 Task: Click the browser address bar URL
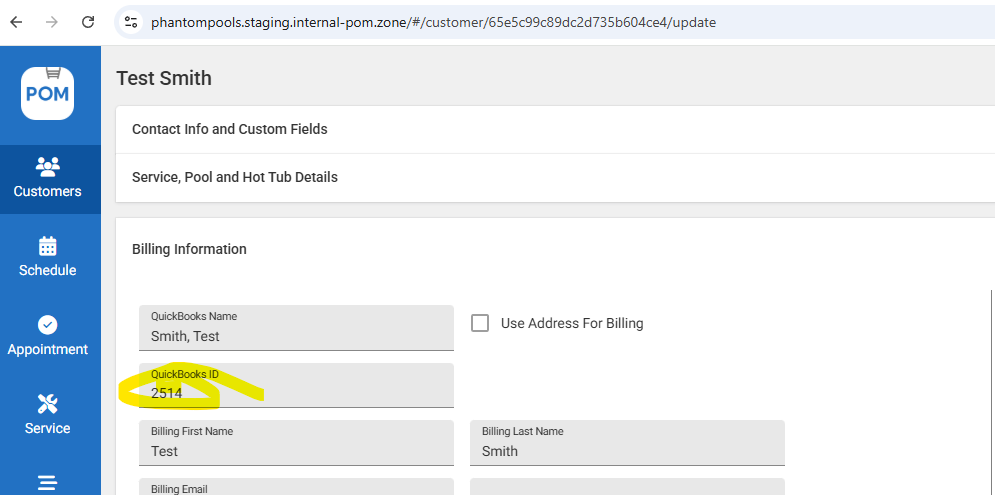(x=433, y=21)
